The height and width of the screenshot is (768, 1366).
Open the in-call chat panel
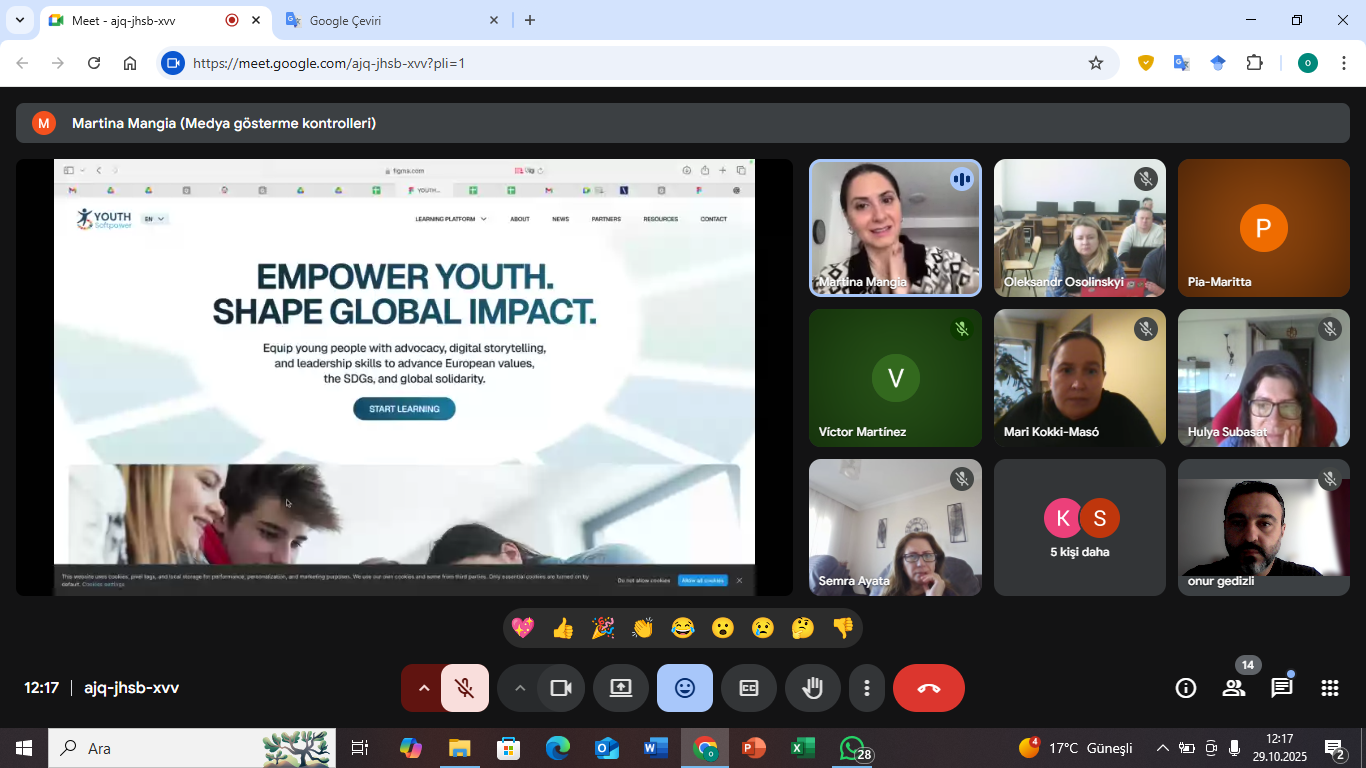coord(1281,688)
